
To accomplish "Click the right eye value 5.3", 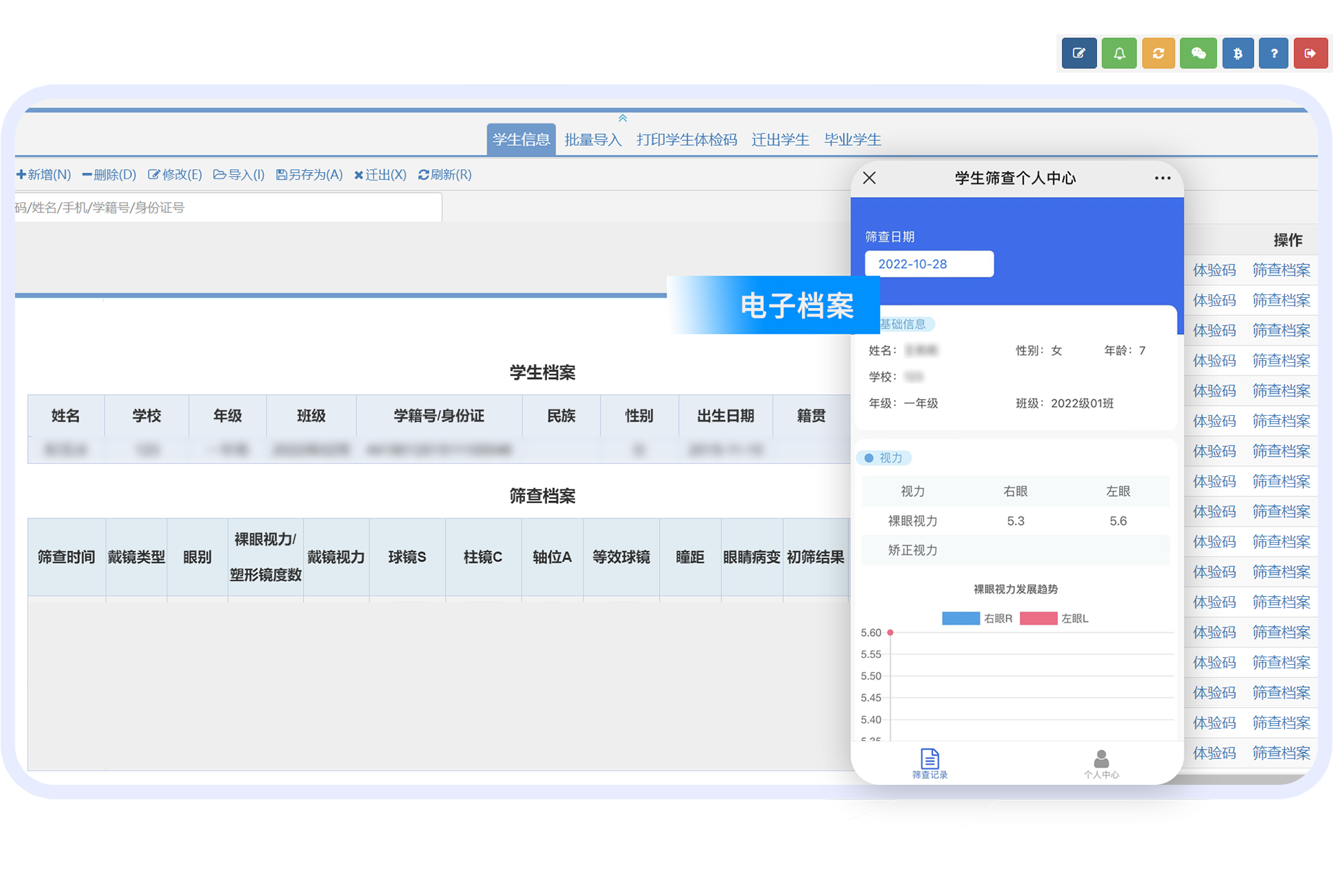I will [1015, 521].
